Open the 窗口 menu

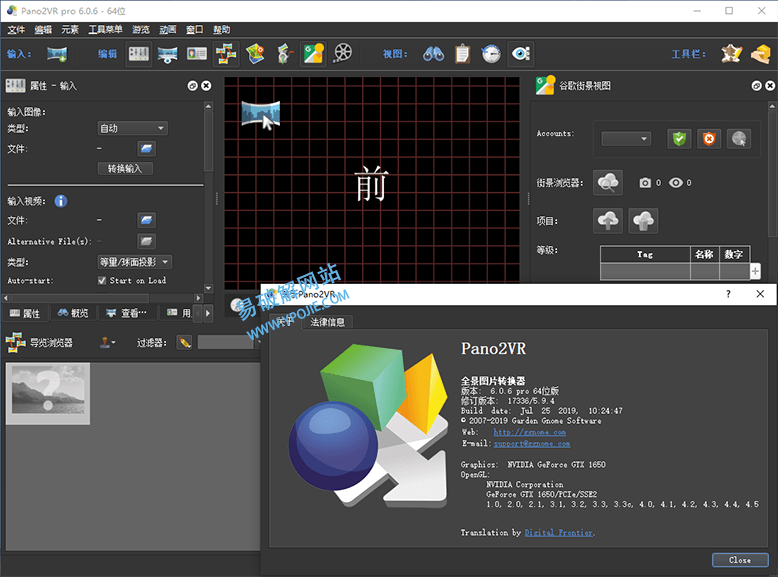194,30
